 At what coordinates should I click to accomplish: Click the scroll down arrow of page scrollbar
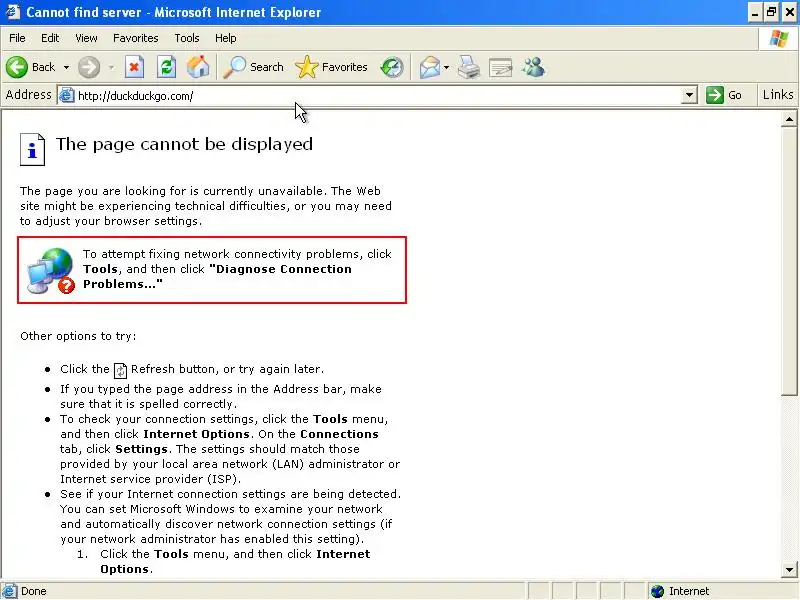pos(789,569)
